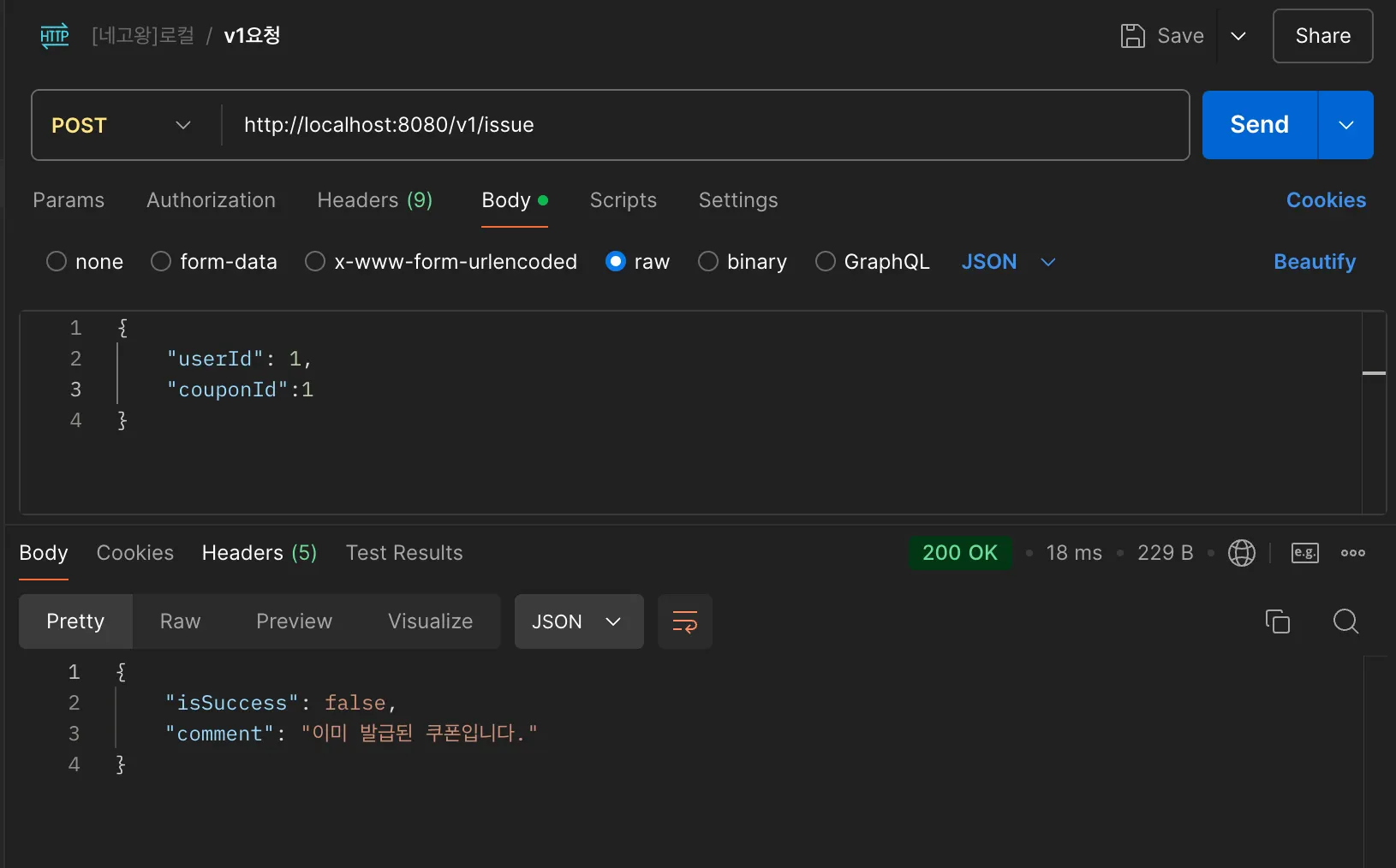Search within the response body
Image resolution: width=1396 pixels, height=868 pixels.
click(1345, 621)
